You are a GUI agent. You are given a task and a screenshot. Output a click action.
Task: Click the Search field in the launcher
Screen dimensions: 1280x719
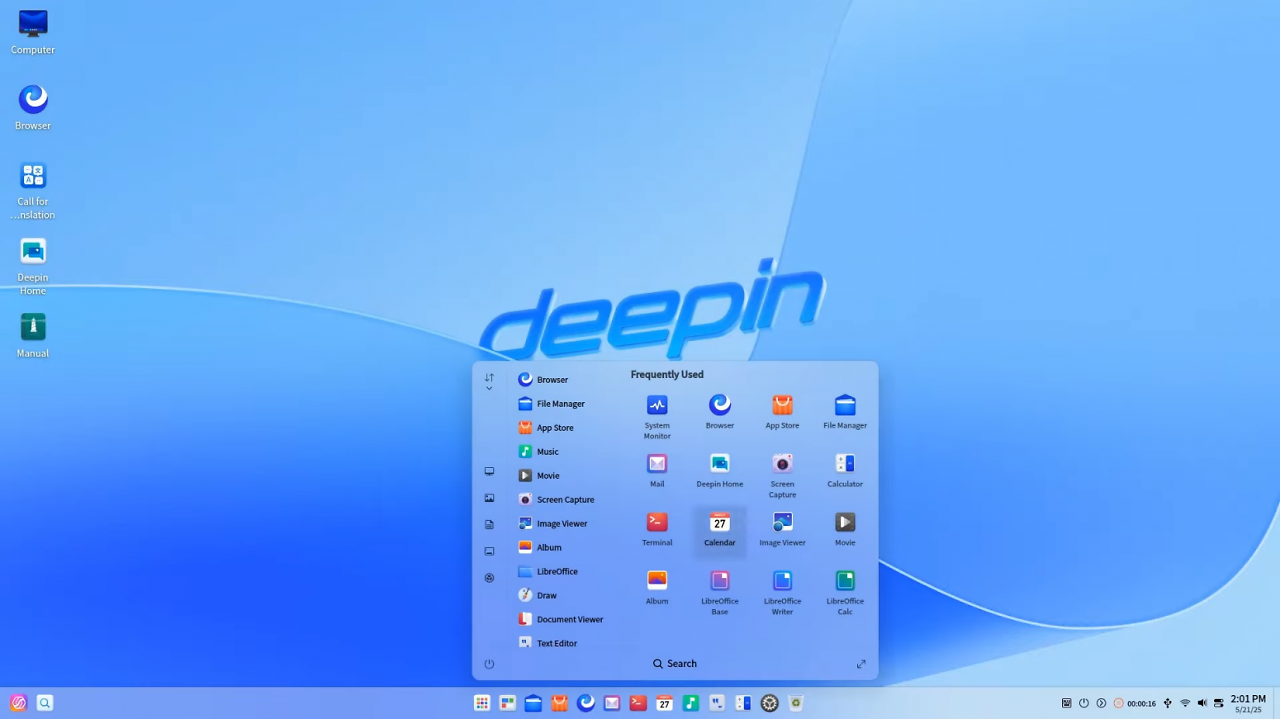675,664
